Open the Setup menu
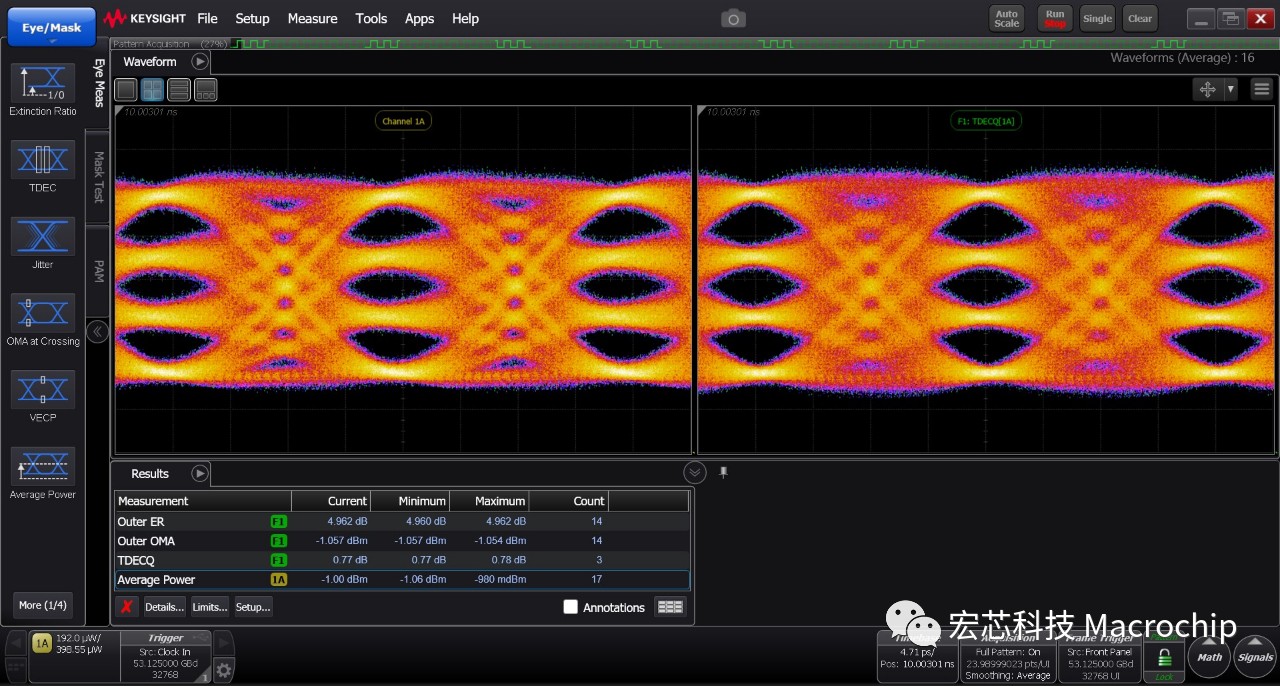The image size is (1280, 686). (x=252, y=18)
